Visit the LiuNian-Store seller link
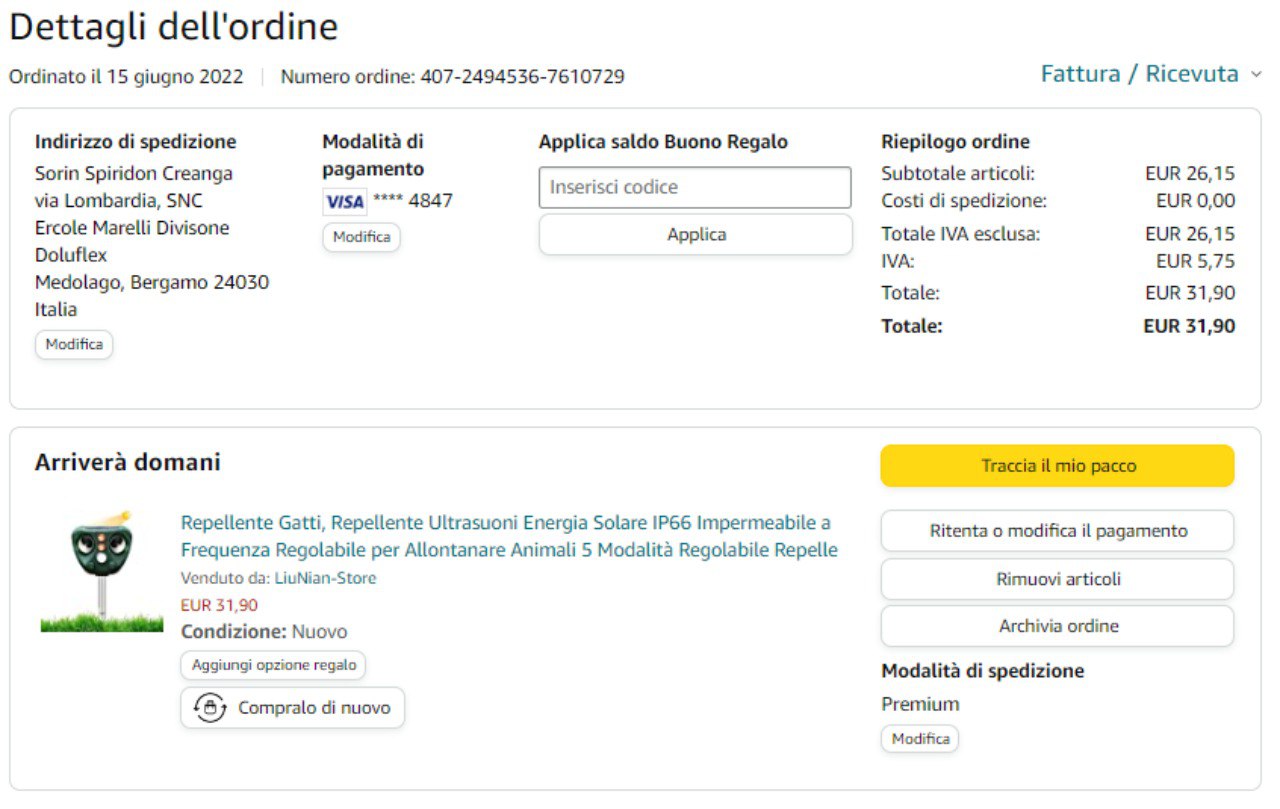This screenshot has width=1280, height=809. (x=325, y=578)
